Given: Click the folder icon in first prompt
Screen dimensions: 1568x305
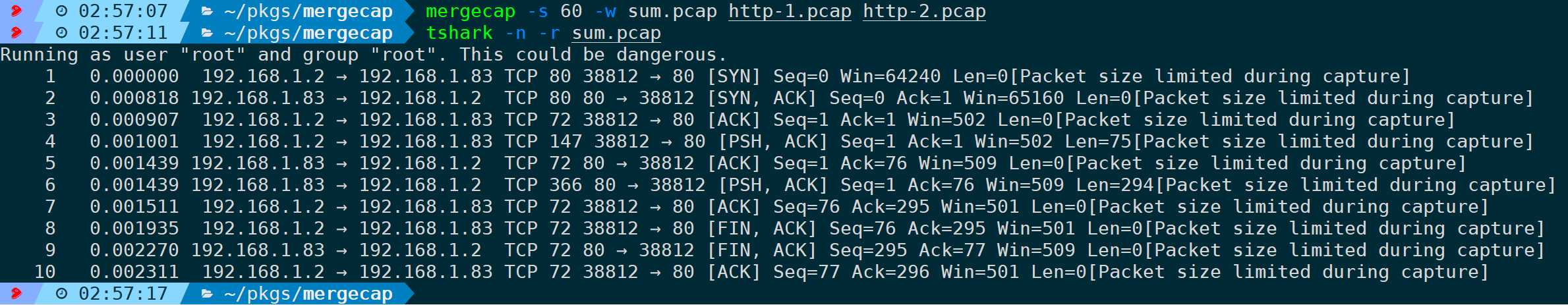Looking at the screenshot, I should coord(207,11).
